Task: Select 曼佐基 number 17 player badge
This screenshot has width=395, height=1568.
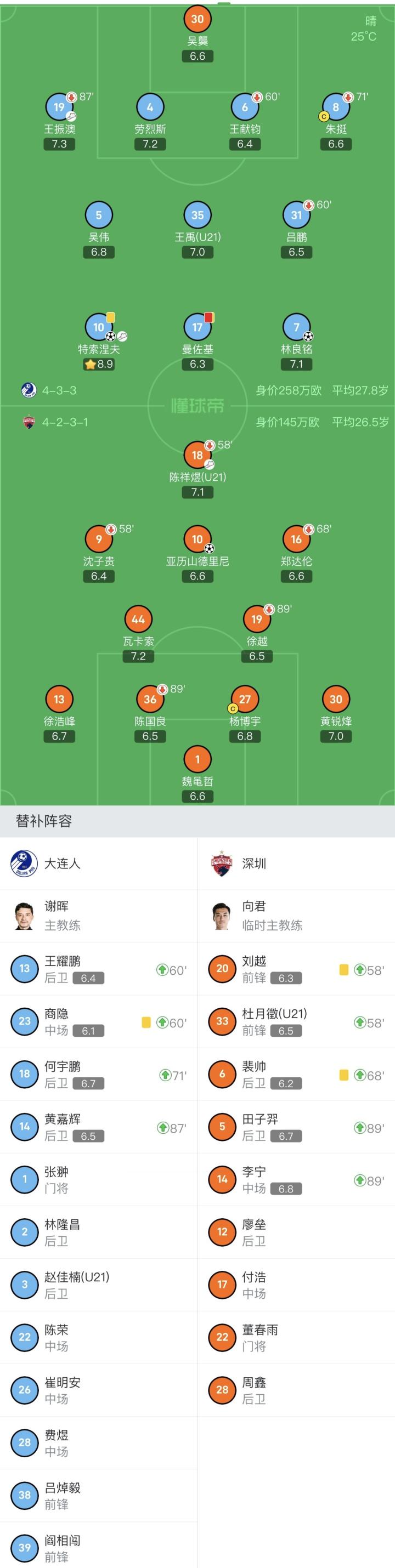Action: (x=197, y=327)
